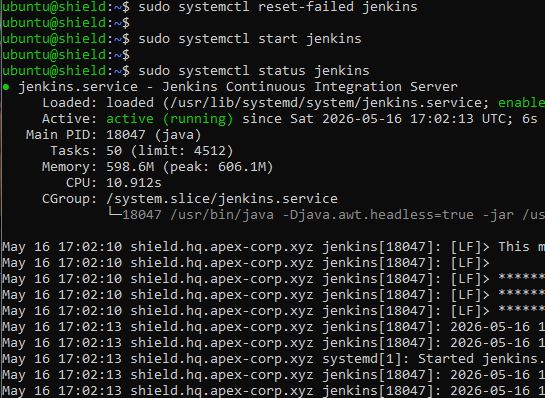Click the 'CGroup:' label
The height and width of the screenshot is (398, 545).
(70, 198)
